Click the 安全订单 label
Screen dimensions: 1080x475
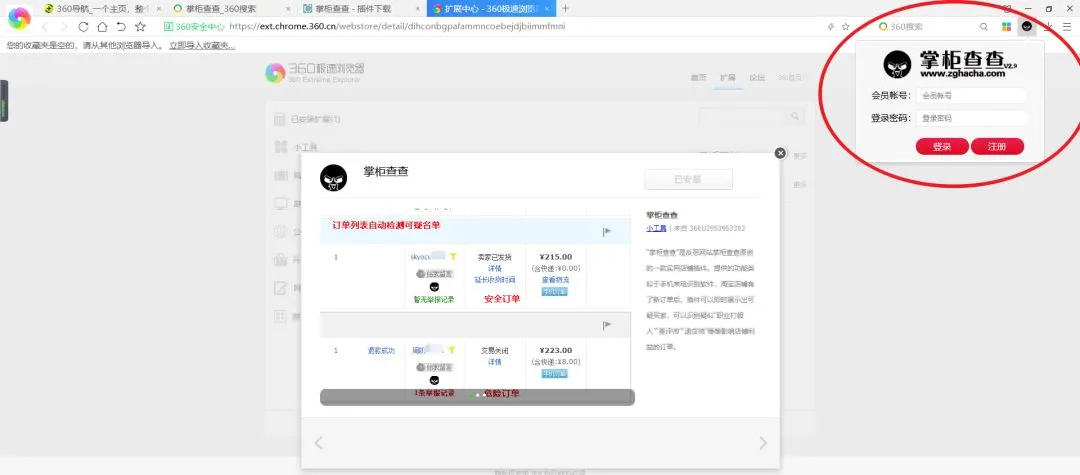point(501,299)
